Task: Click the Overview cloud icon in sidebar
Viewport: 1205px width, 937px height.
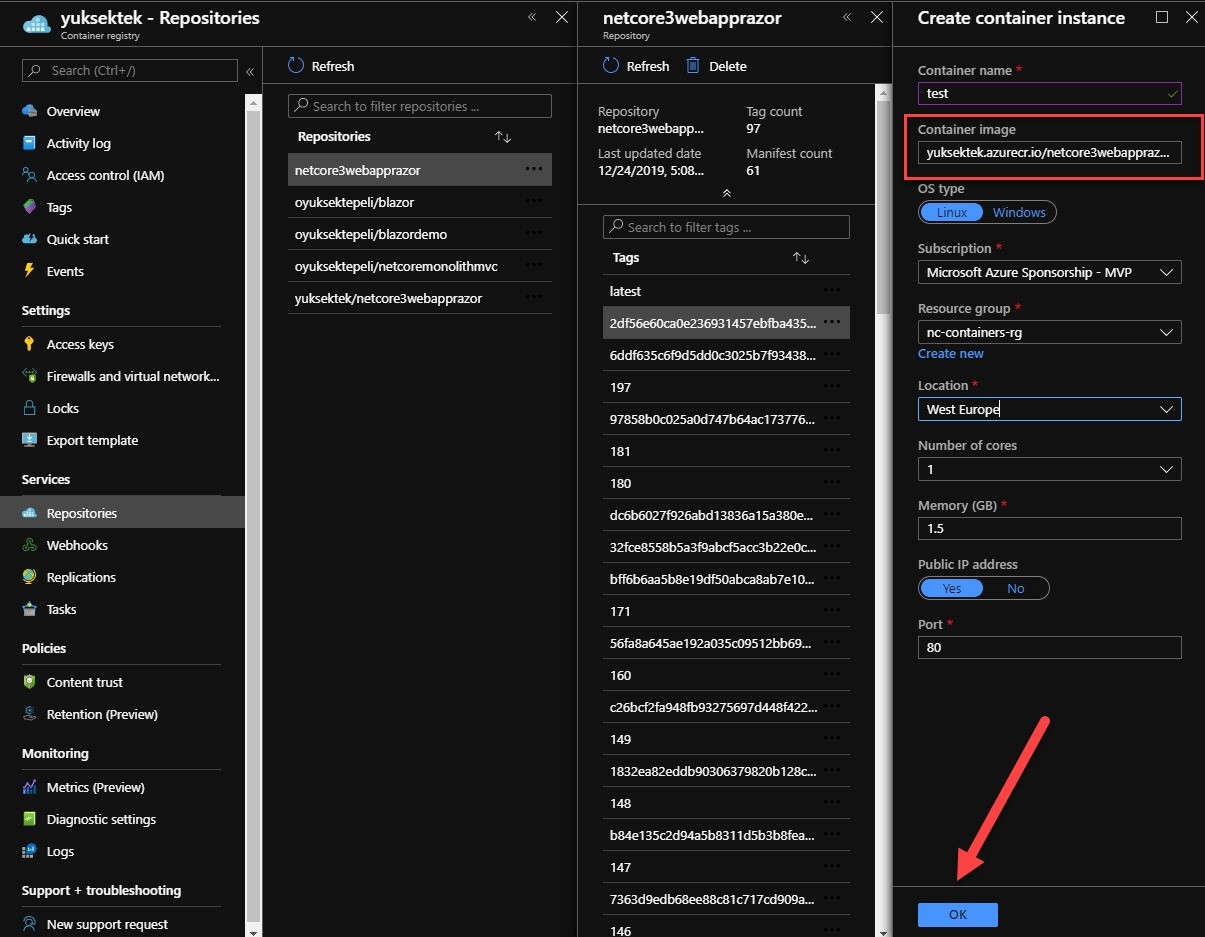Action: [x=29, y=111]
